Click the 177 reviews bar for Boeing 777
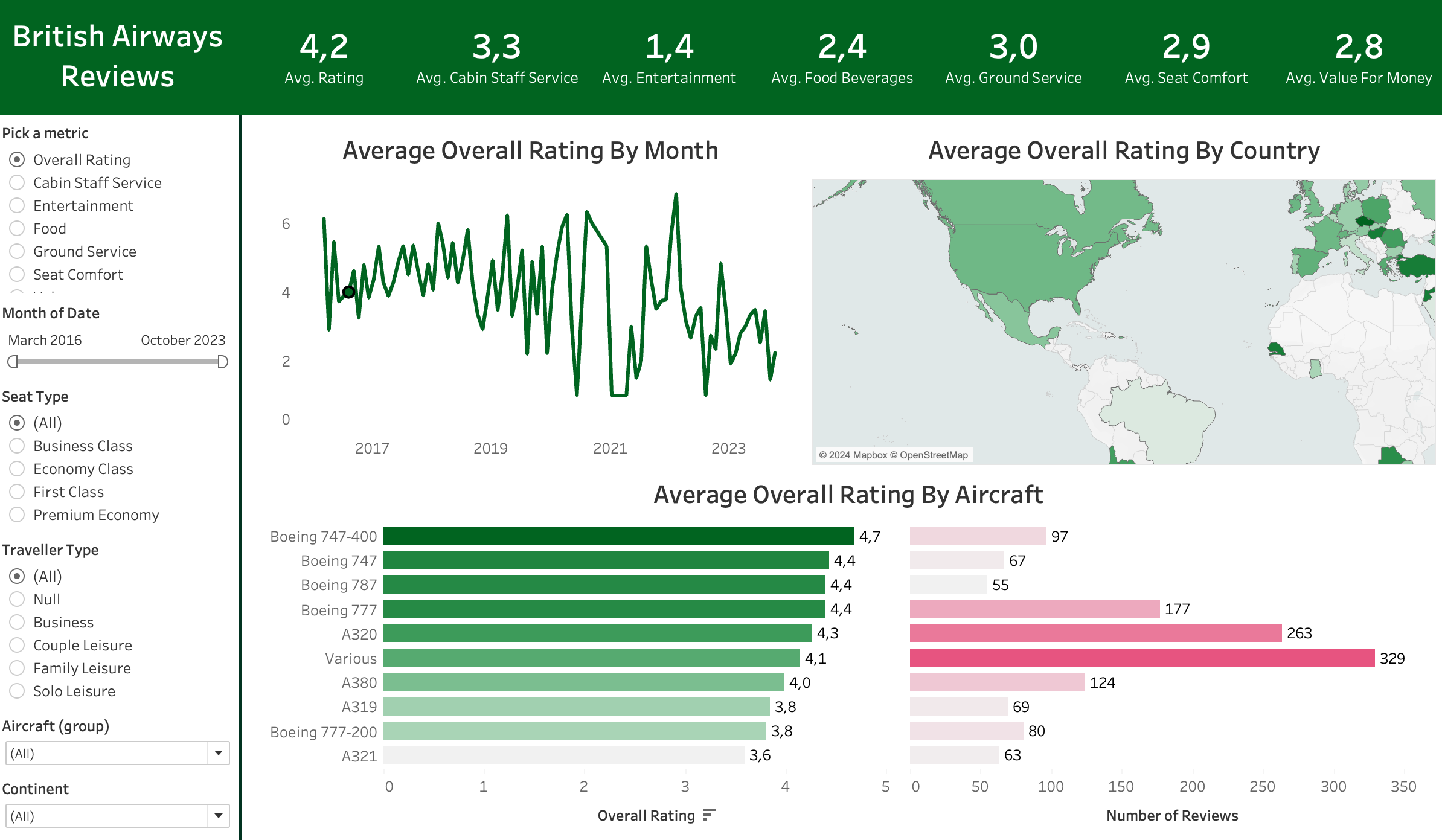Viewport: 1442px width, 840px height. pyautogui.click(x=1035, y=609)
